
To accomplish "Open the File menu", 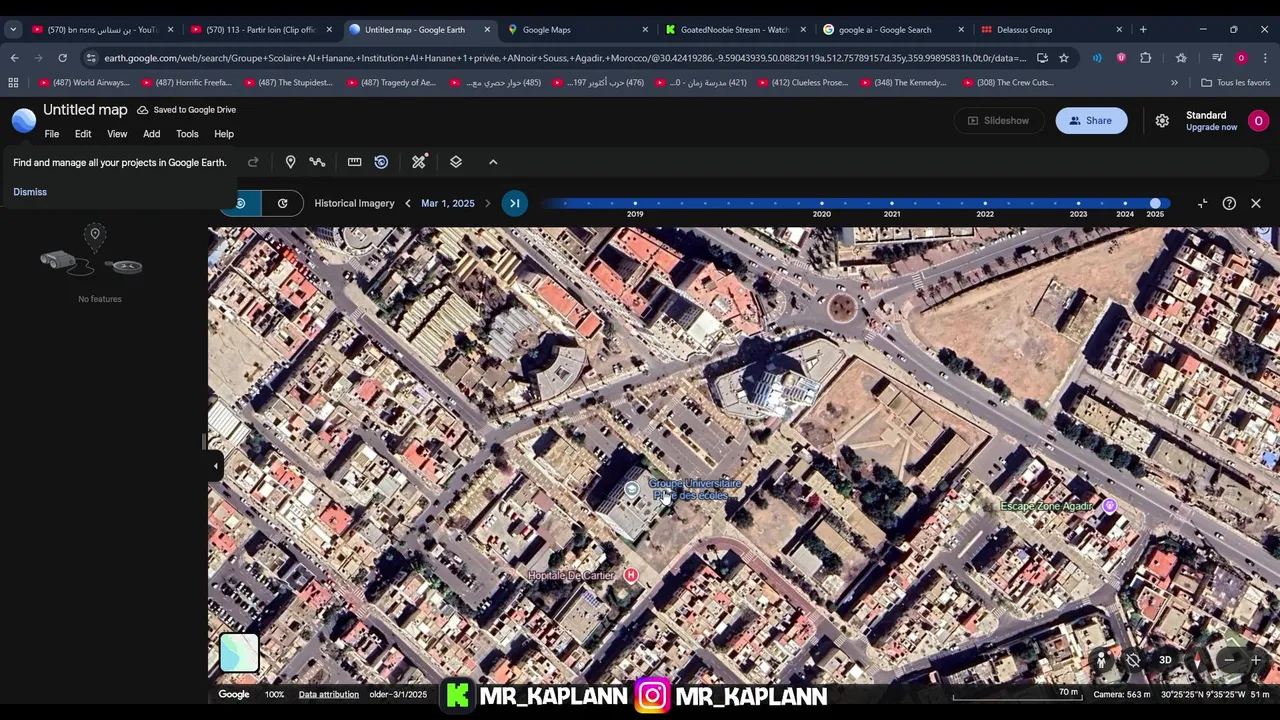I will (x=52, y=134).
